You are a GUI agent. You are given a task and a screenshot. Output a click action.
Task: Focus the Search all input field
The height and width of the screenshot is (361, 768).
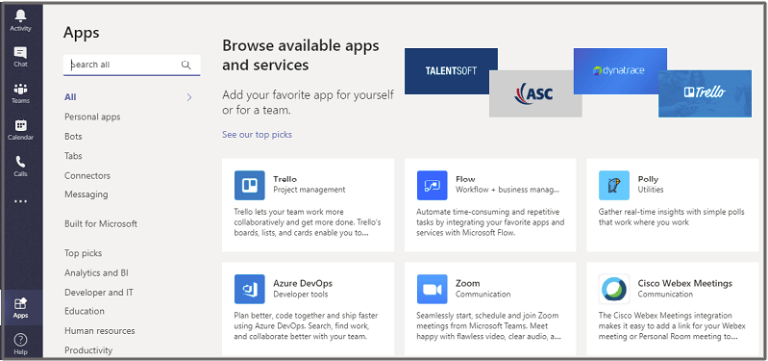coord(132,65)
